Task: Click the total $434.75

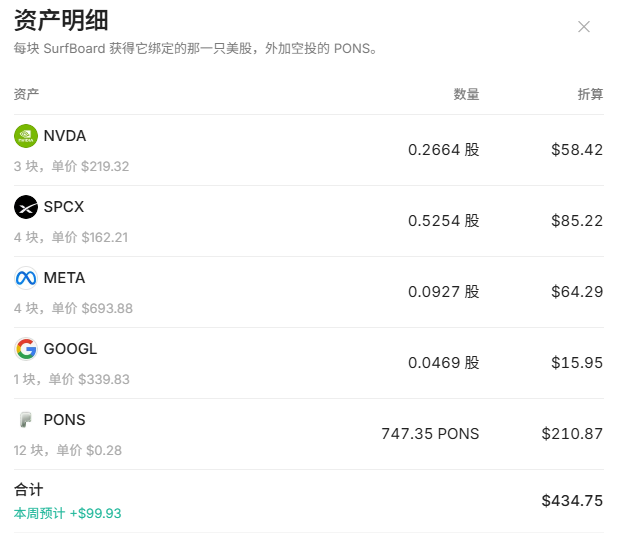Action: point(572,501)
